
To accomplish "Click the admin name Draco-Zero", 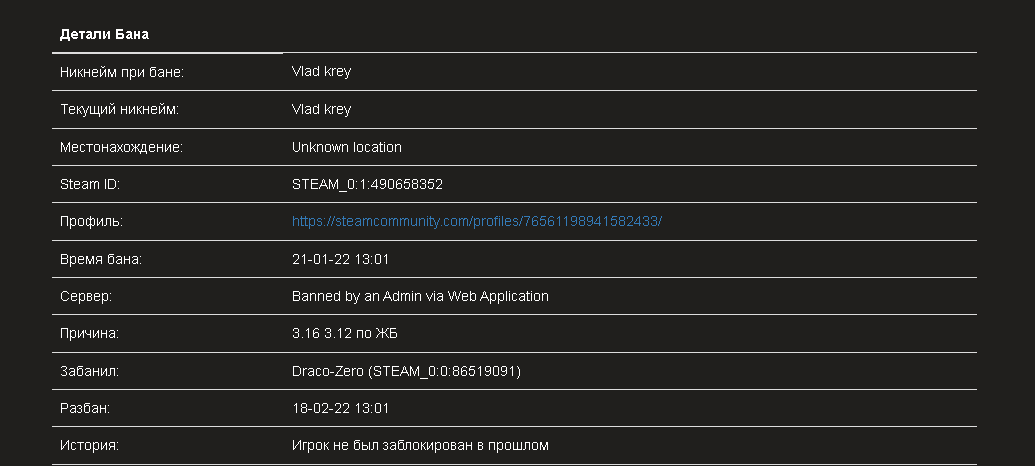I will (x=328, y=371).
